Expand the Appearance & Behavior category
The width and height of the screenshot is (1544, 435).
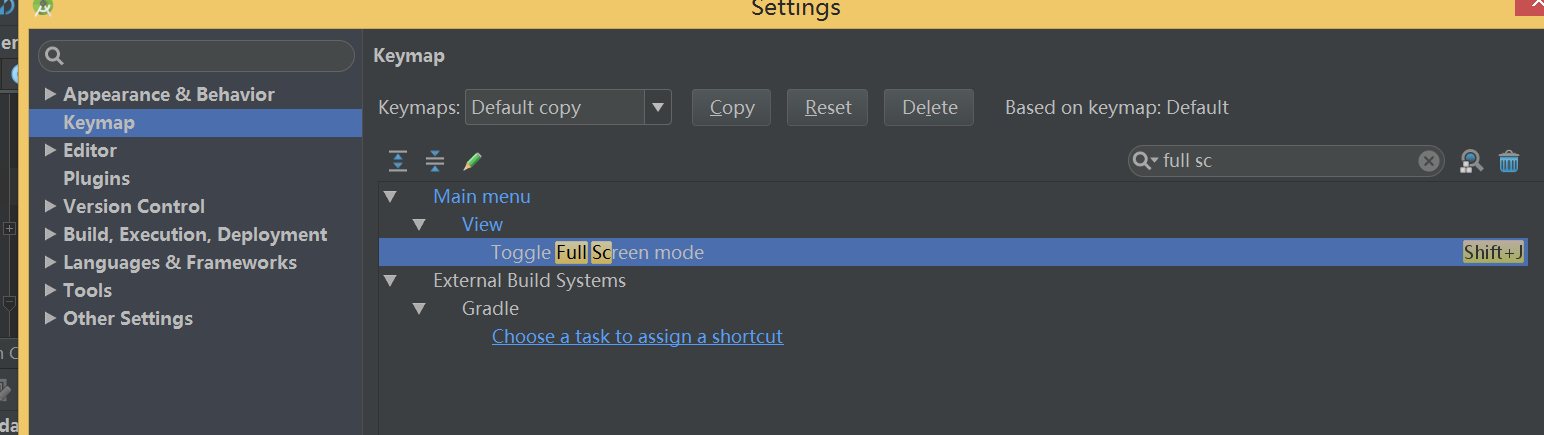(51, 95)
